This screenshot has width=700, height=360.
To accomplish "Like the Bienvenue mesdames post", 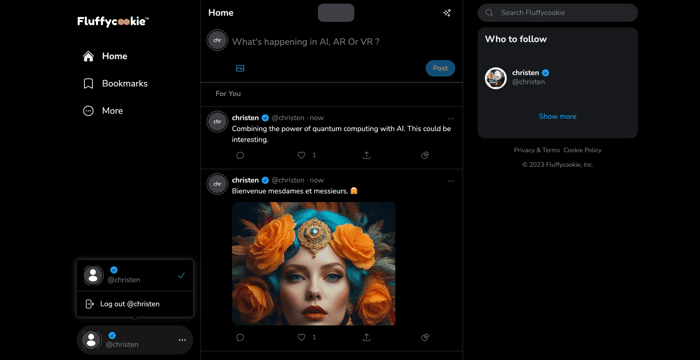I will tap(301, 337).
